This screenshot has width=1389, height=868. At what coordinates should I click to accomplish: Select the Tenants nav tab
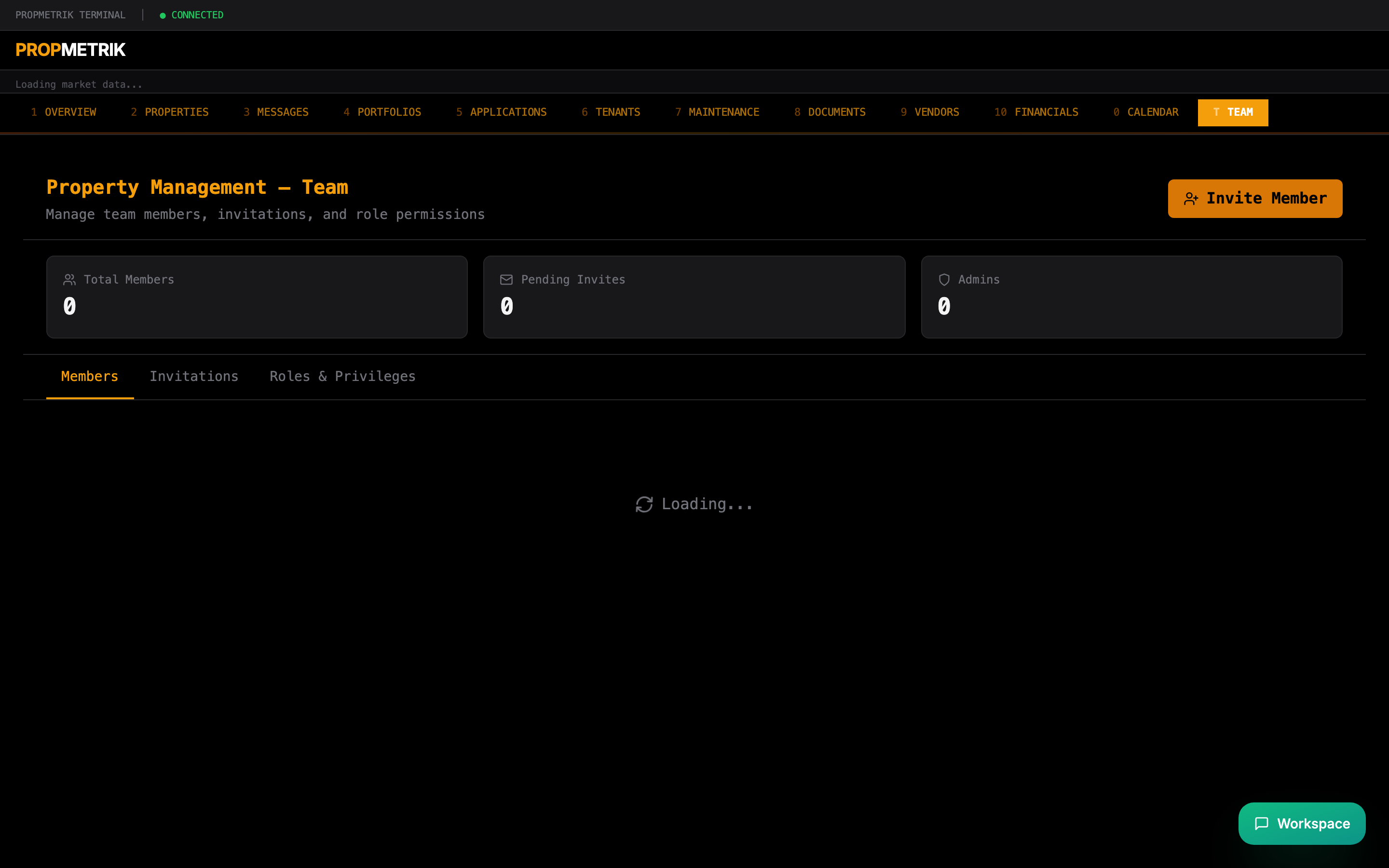(611, 112)
